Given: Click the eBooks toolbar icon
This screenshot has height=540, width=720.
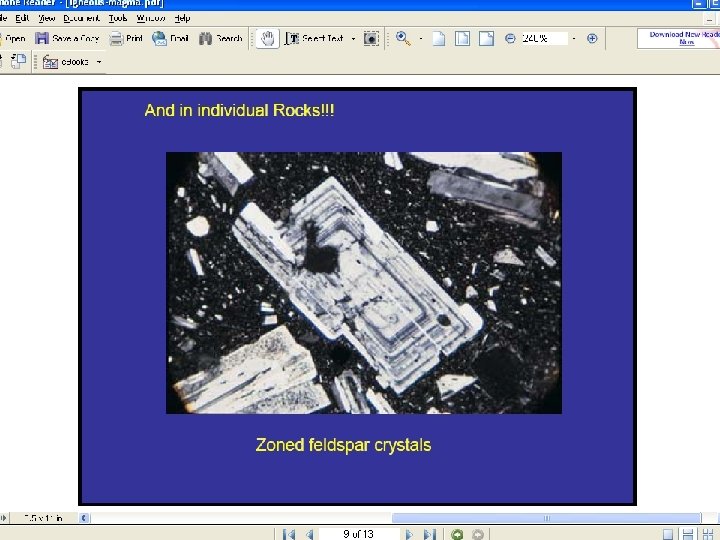Looking at the screenshot, I should pos(50,62).
